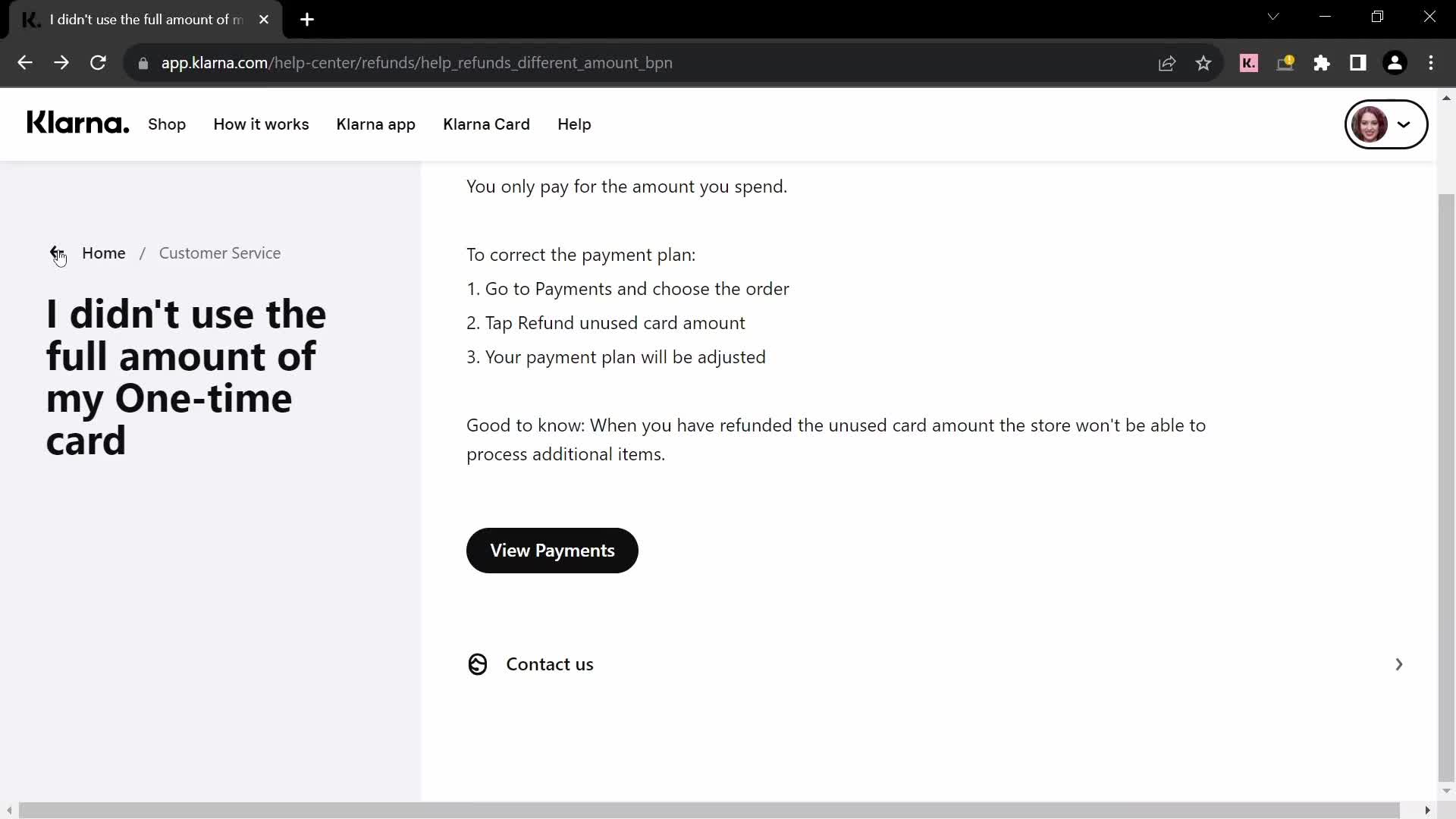Click the vertical scrollbar thumb
This screenshot has height=819, width=1456.
point(1446,487)
